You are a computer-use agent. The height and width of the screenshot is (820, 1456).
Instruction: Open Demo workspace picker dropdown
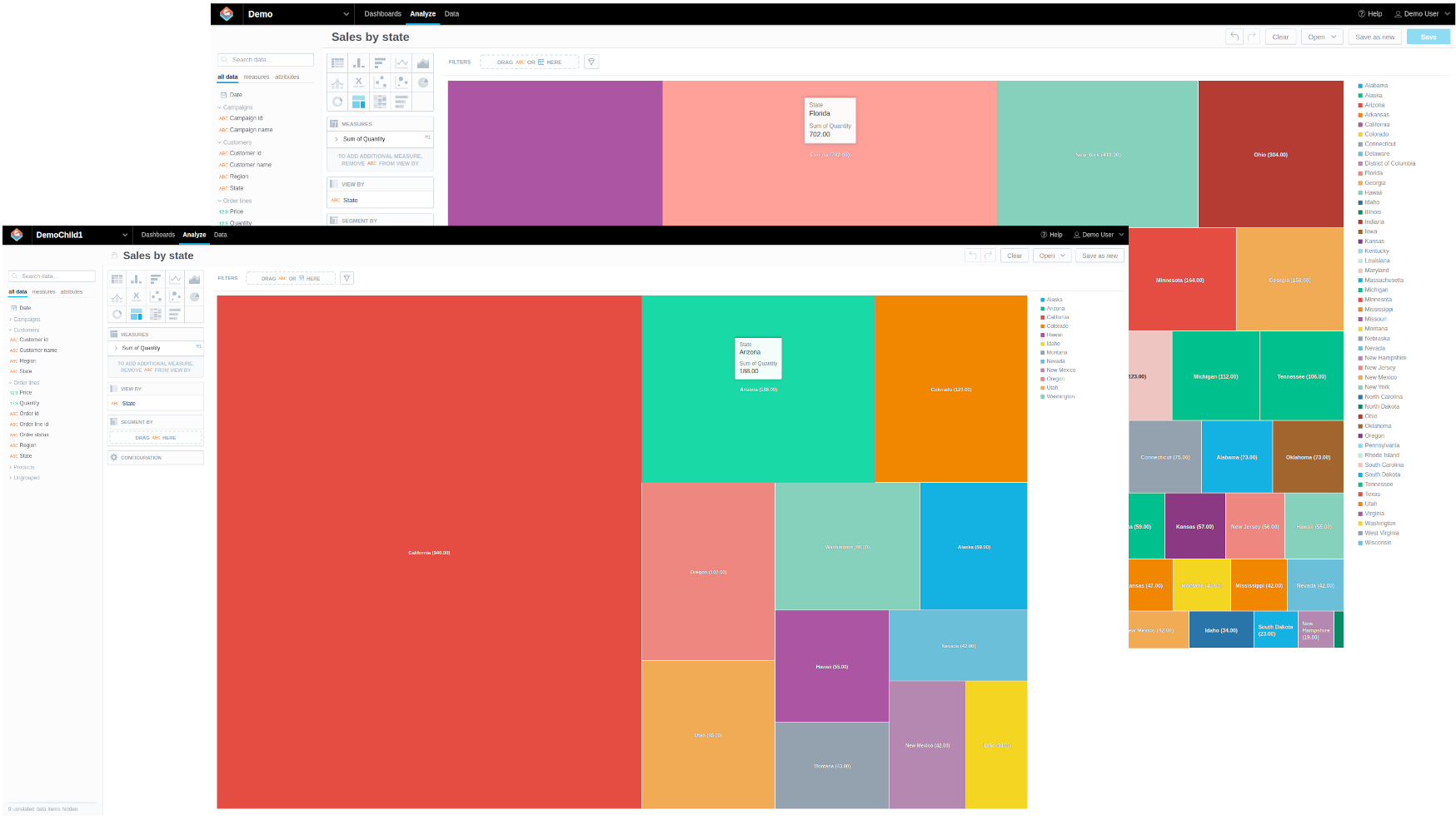pos(298,14)
